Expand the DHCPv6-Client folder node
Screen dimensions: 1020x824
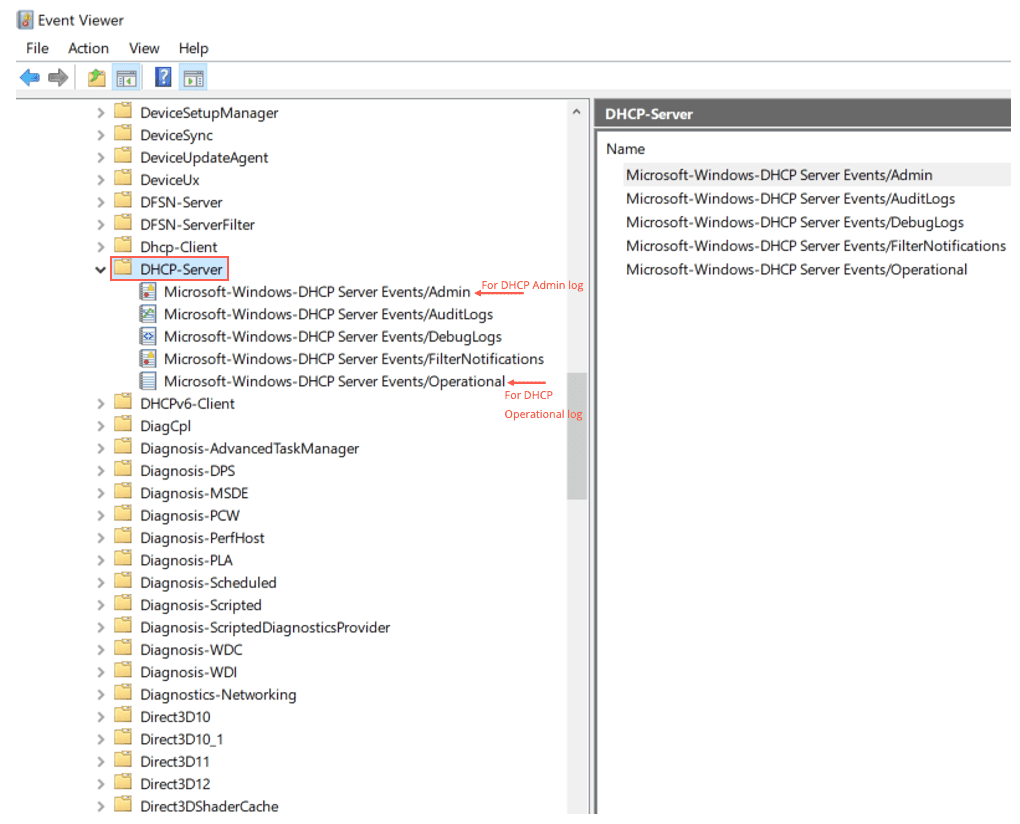pos(100,404)
